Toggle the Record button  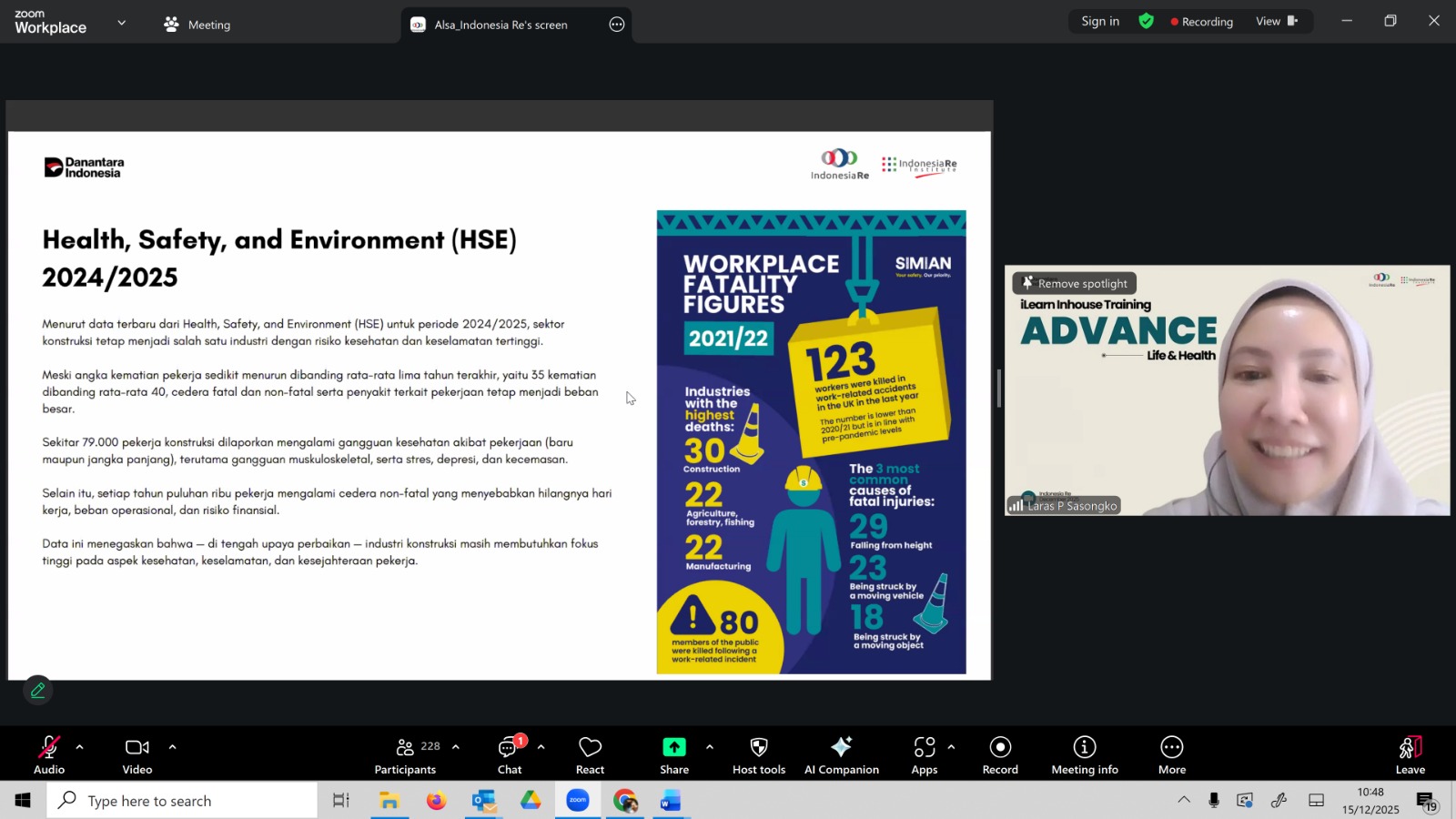[x=1000, y=755]
